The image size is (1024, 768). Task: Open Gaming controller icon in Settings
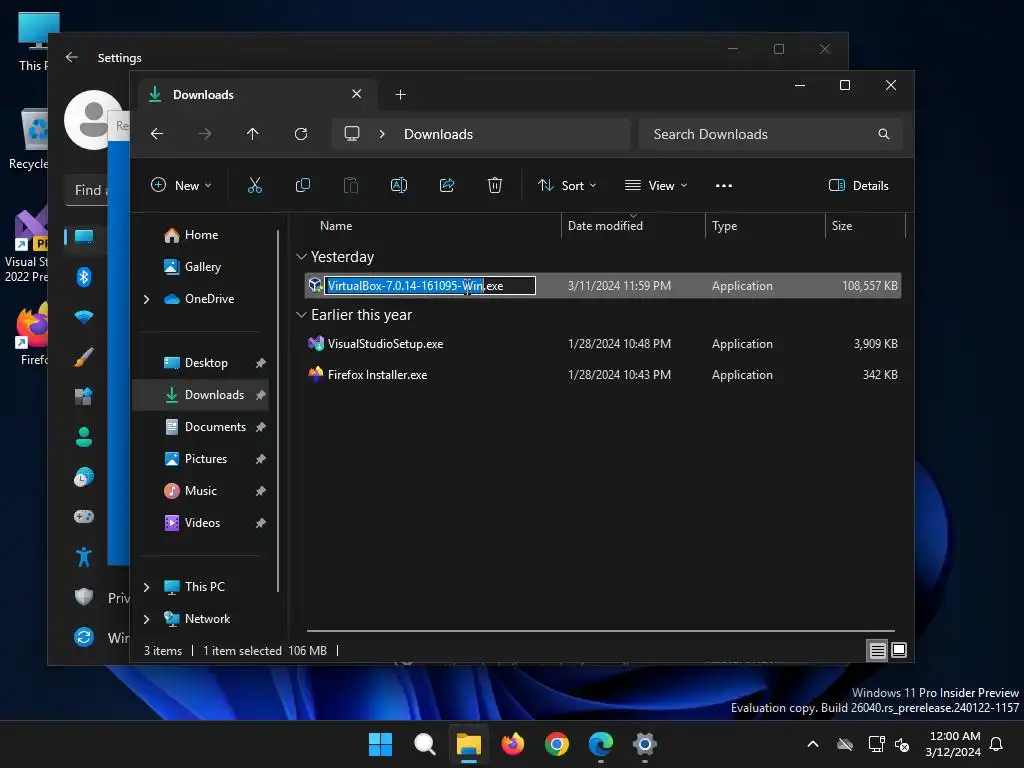tap(84, 517)
